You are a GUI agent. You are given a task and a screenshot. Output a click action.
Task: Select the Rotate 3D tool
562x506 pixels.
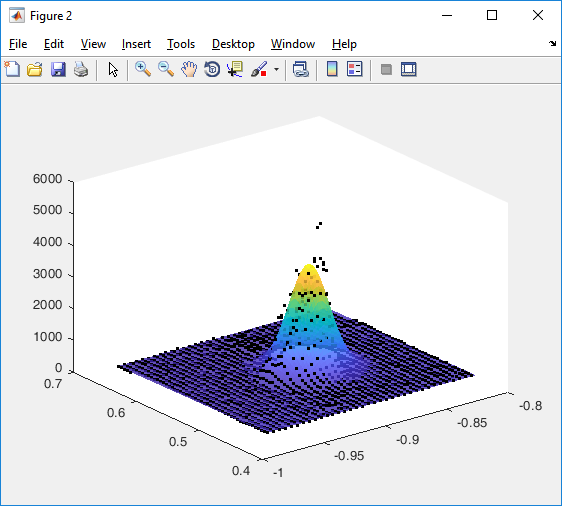click(212, 69)
